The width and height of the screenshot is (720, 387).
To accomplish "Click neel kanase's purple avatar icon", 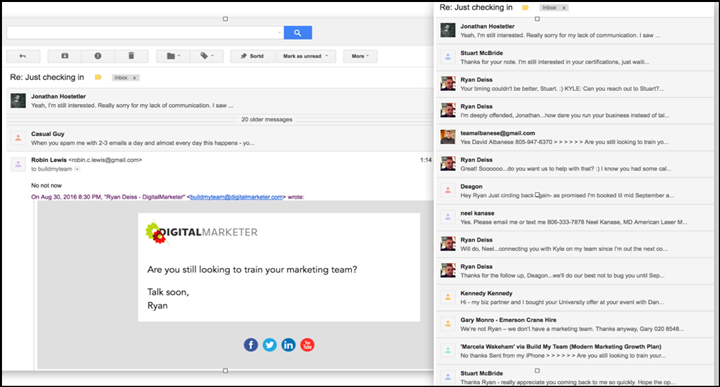I will 448,217.
